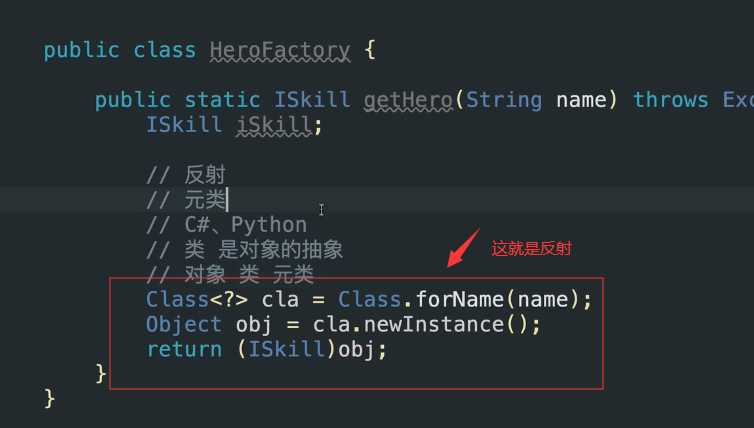Click the HeroFactory class name
Viewport: 754px width, 428px height.
pyautogui.click(x=280, y=51)
